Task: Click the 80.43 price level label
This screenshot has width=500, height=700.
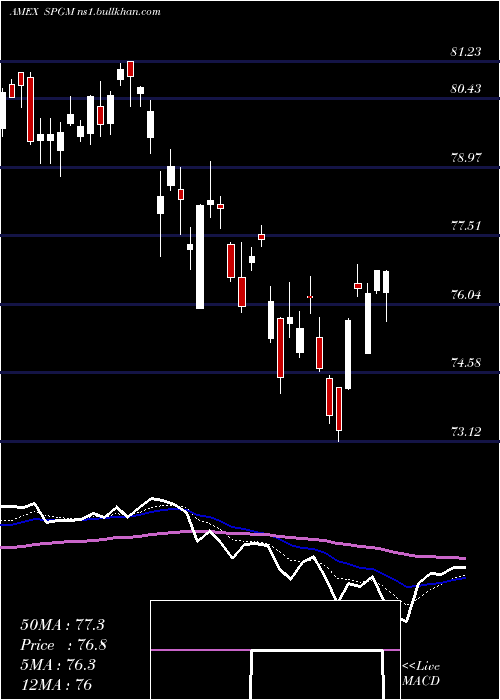Action: [466, 89]
